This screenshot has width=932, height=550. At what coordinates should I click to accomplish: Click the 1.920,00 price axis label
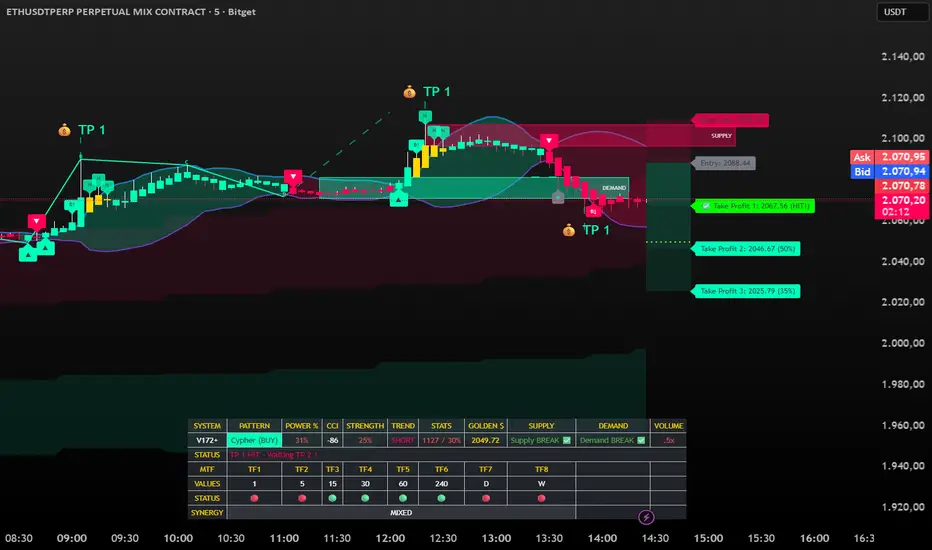point(903,507)
